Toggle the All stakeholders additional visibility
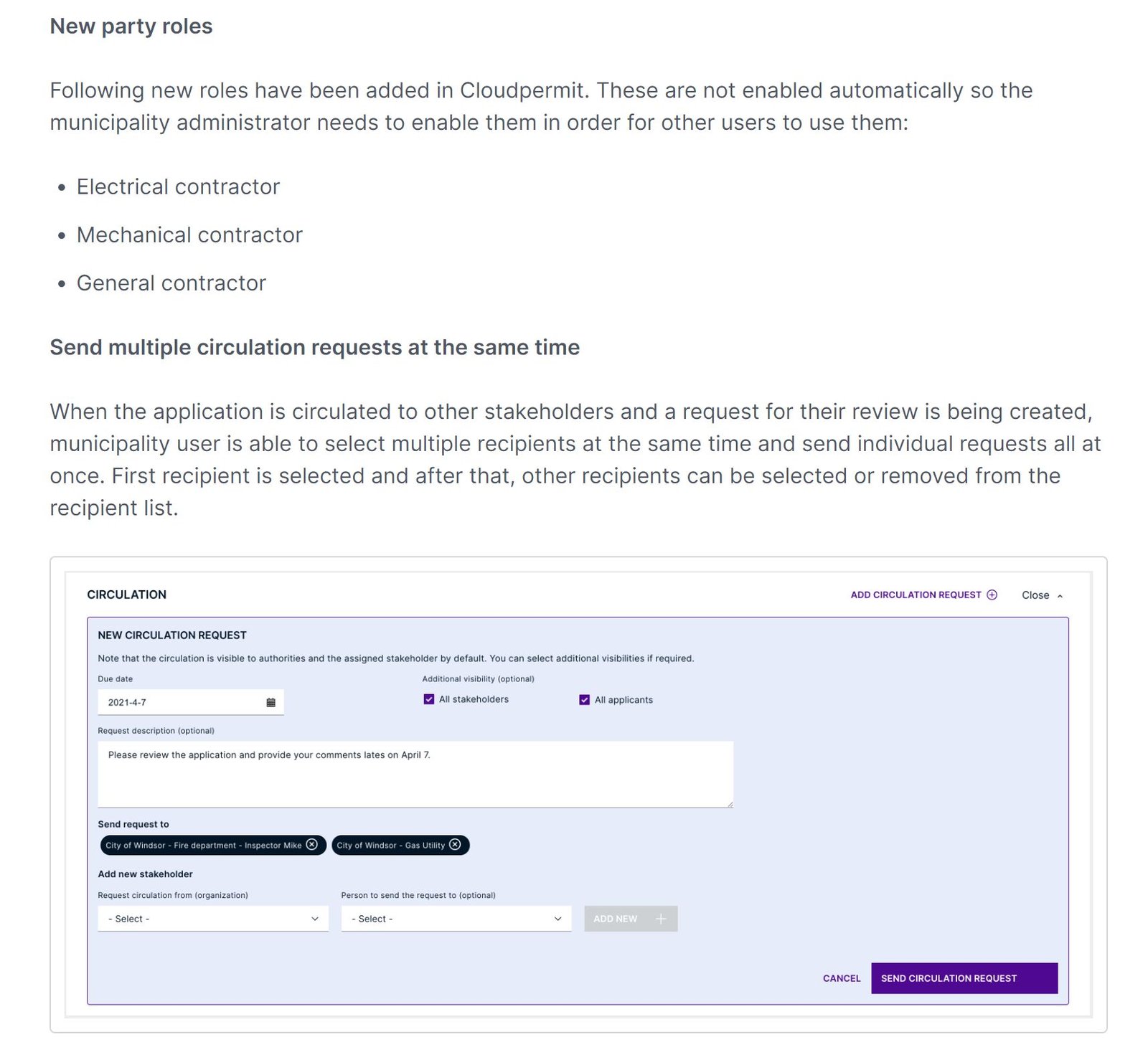The width and height of the screenshot is (1148, 1060). coord(429,699)
